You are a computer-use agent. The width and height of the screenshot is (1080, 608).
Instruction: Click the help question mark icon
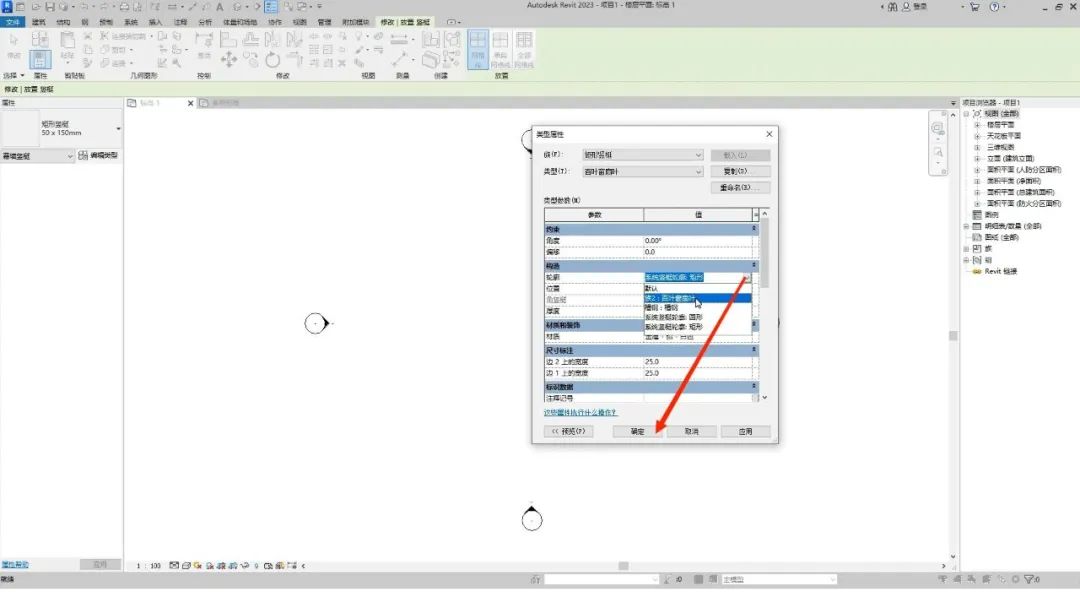pyautogui.click(x=994, y=7)
